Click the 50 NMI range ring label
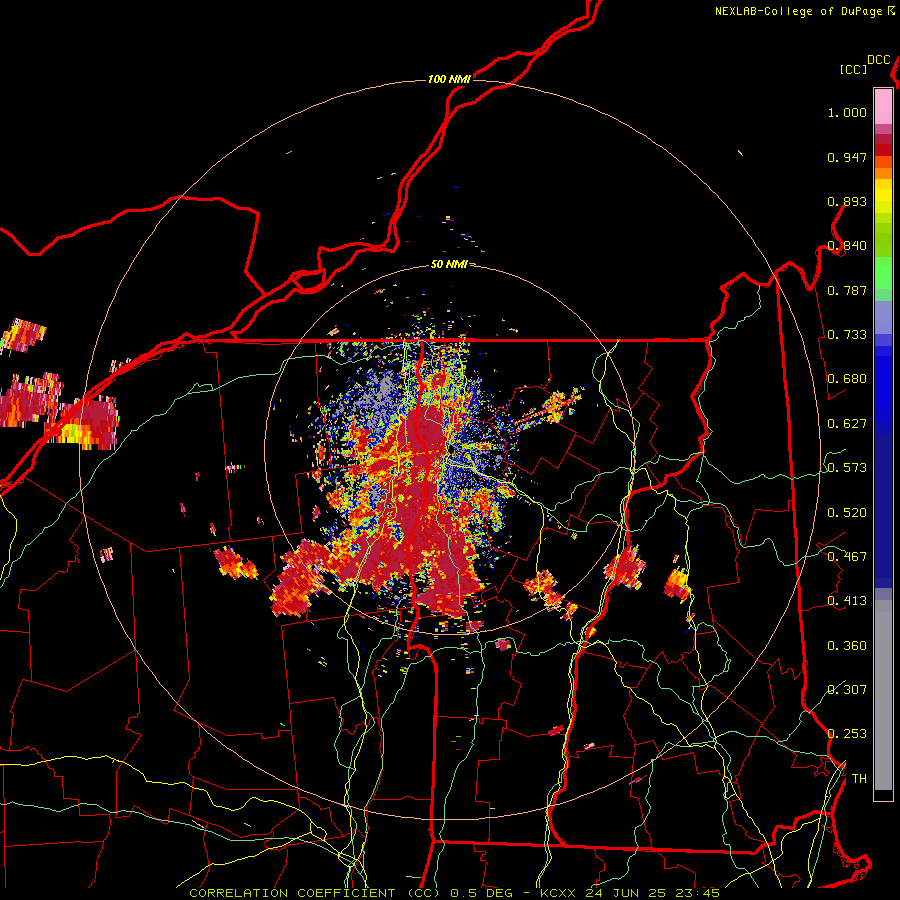900x900 pixels. point(449,264)
